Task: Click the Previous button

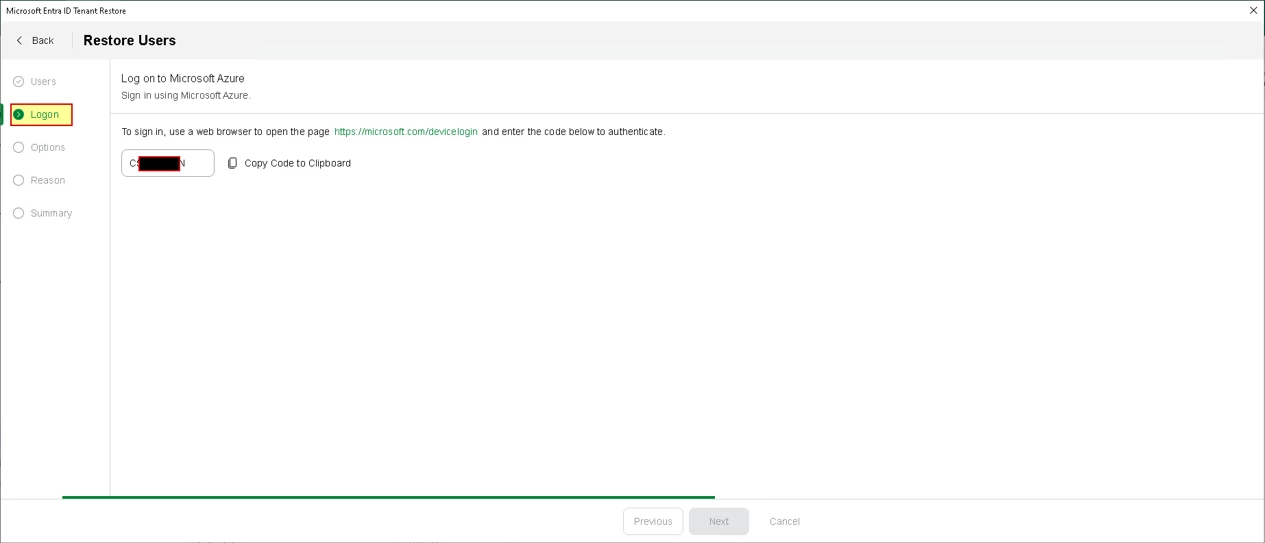Action: [x=653, y=521]
